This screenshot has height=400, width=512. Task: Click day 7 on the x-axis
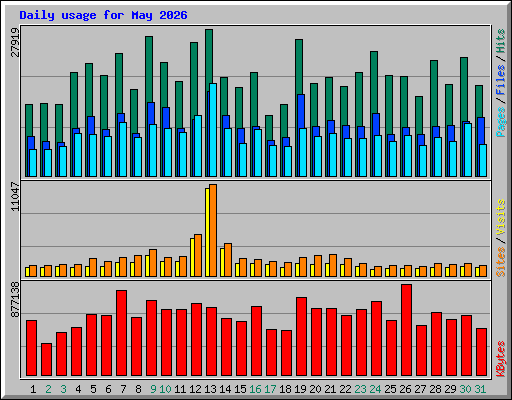(x=123, y=389)
